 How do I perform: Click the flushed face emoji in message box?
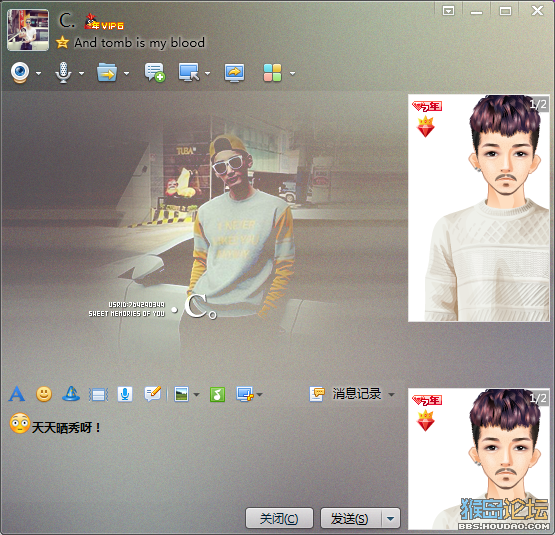click(x=20, y=423)
